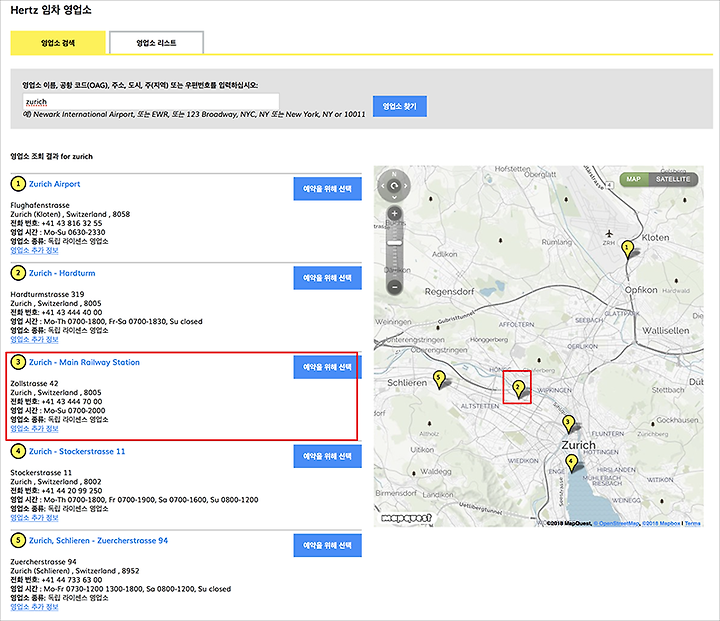Click the address text Hardturmstrasse 319
This screenshot has height=621, width=720.
coord(47,294)
